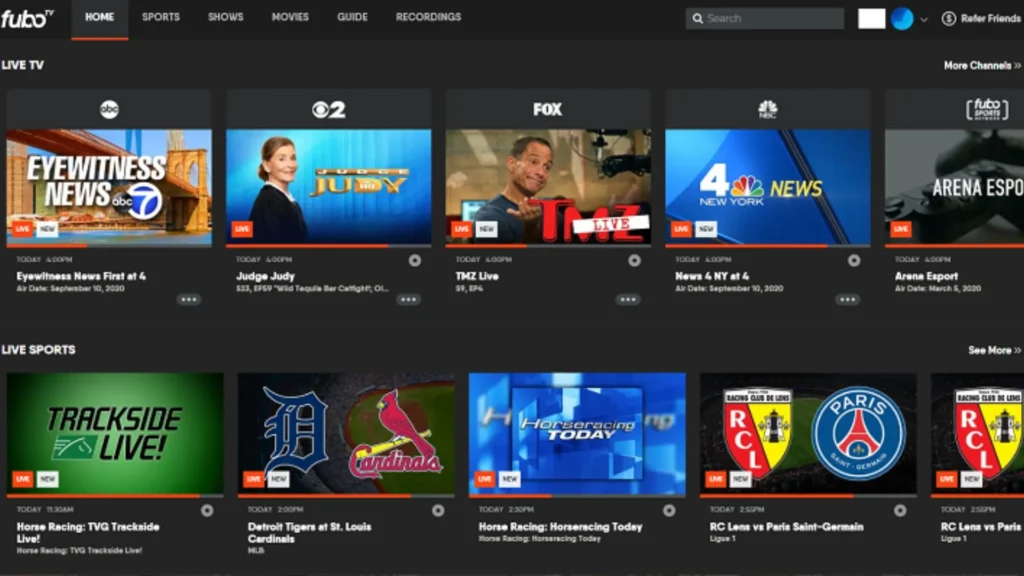
Task: Toggle recording for Detroit Tigers at St. Louis Cardinals
Action: click(x=437, y=510)
